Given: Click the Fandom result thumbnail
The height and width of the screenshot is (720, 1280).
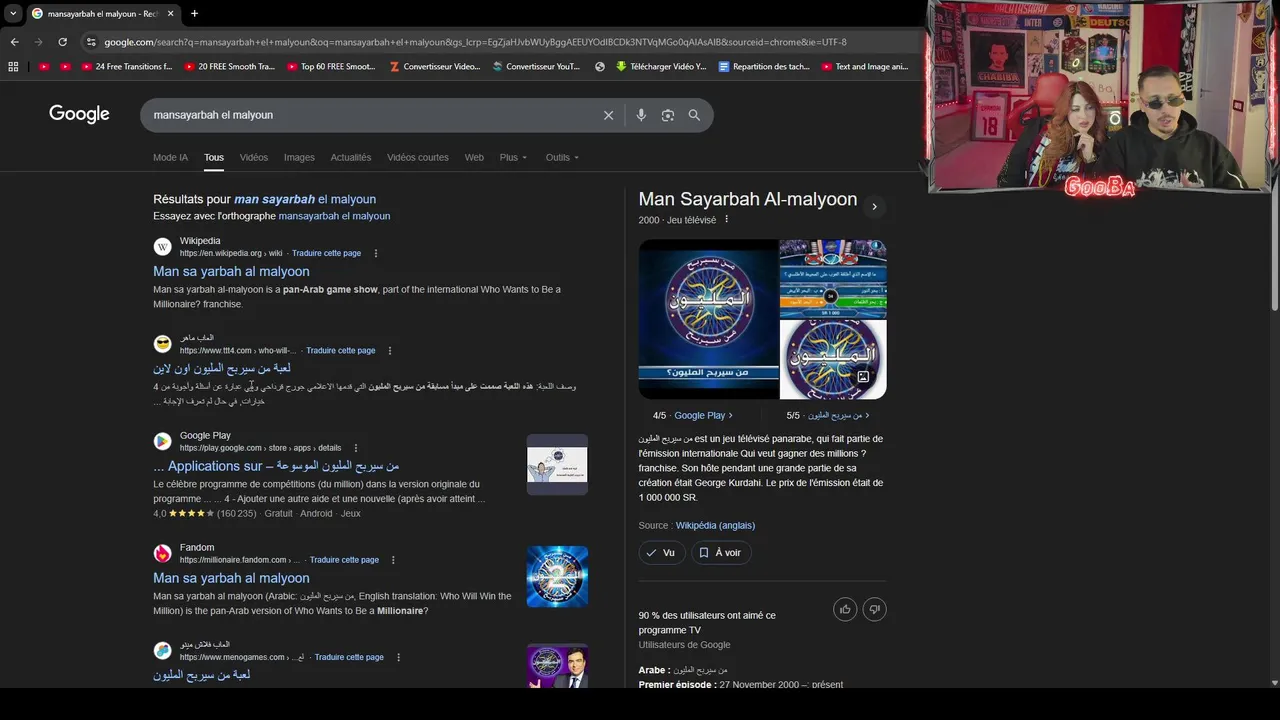Looking at the screenshot, I should [x=557, y=576].
